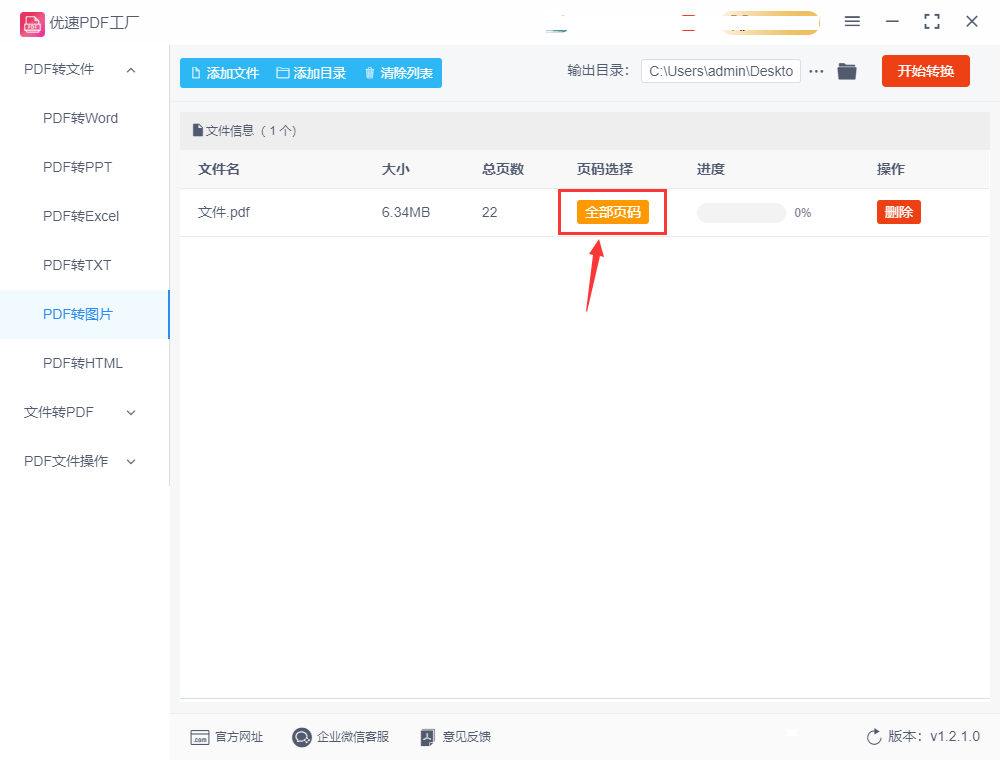Click the 文件名 column header
Screen dimensions: 1000x760
click(x=219, y=169)
